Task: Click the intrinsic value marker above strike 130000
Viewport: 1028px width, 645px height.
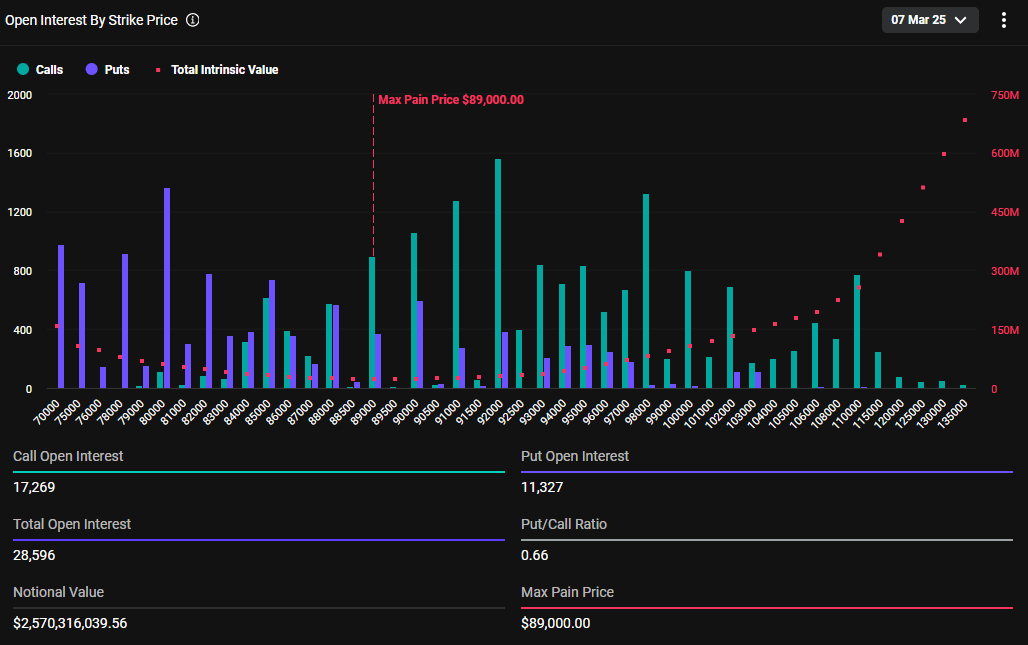Action: (944, 154)
